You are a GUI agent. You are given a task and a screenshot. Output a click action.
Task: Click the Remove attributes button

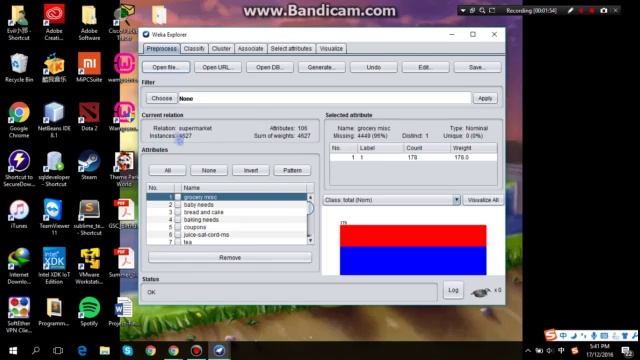(x=230, y=258)
